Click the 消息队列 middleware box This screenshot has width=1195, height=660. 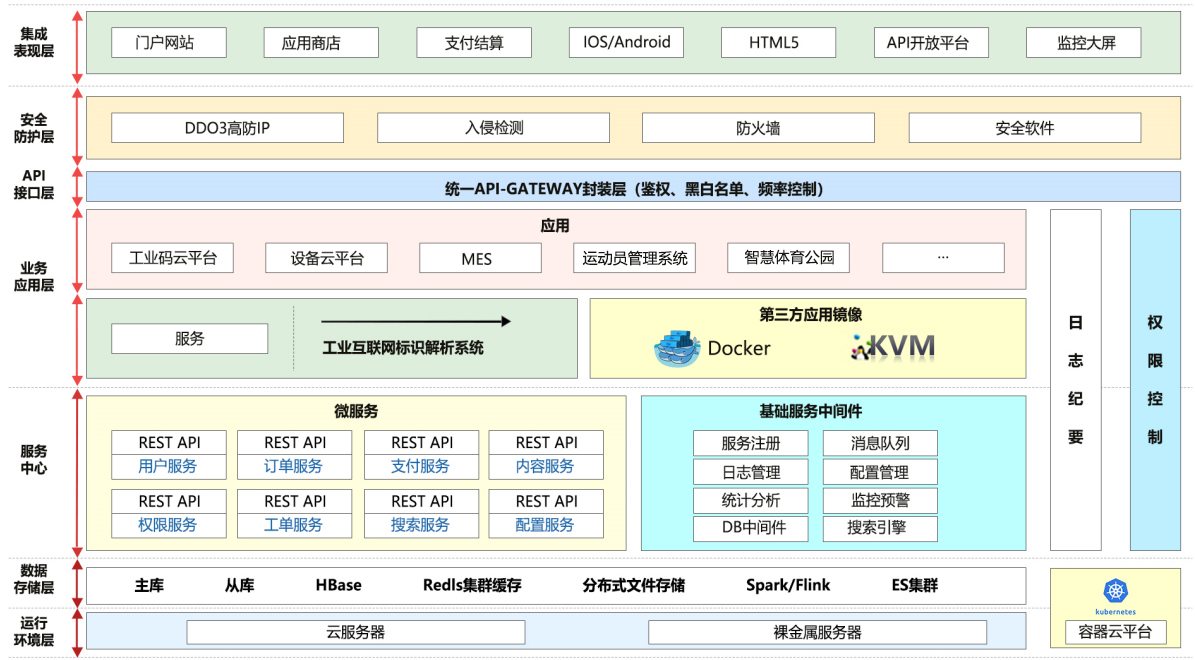880,444
